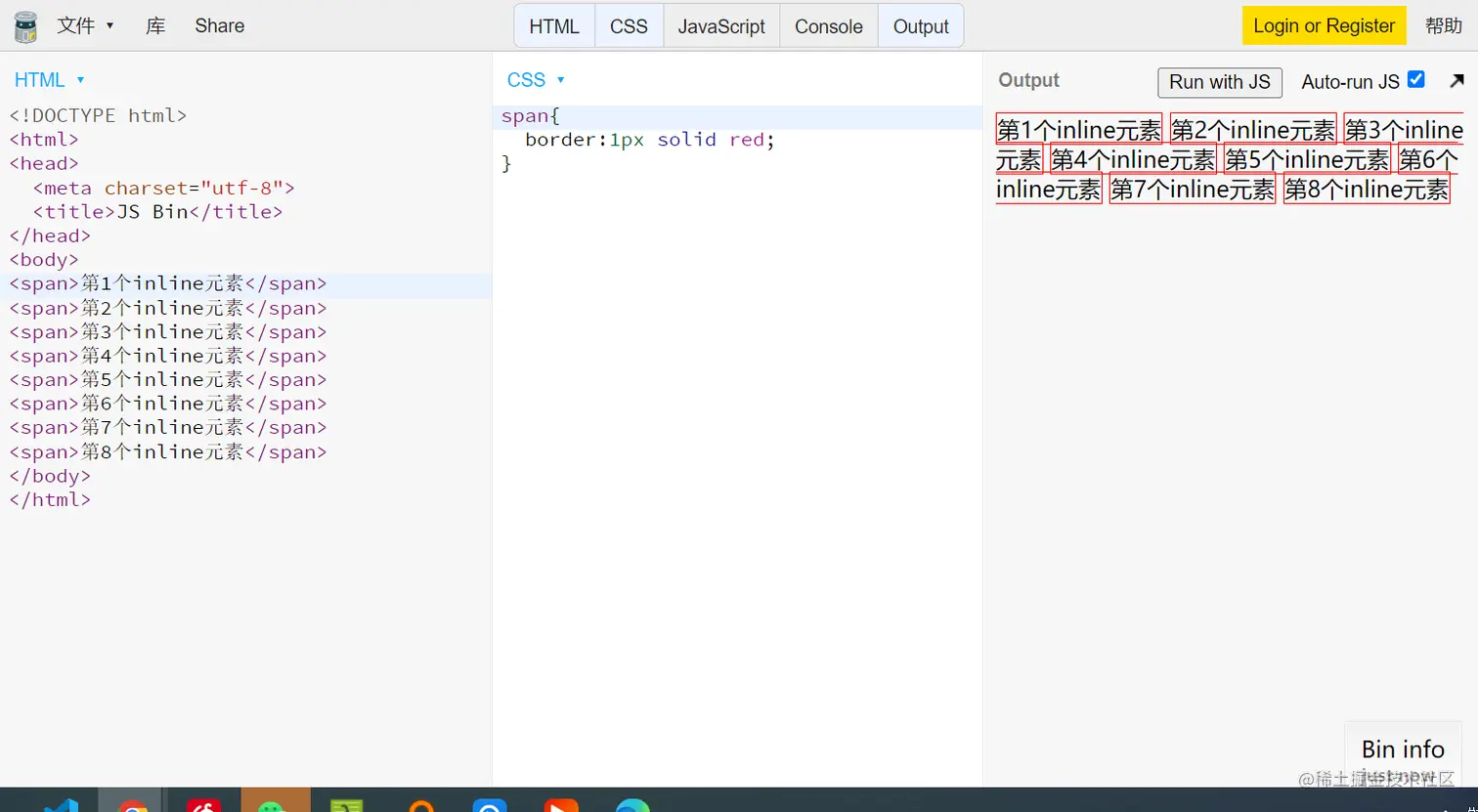Toggle the CSS panel tab
The image size is (1478, 812).
click(x=629, y=26)
